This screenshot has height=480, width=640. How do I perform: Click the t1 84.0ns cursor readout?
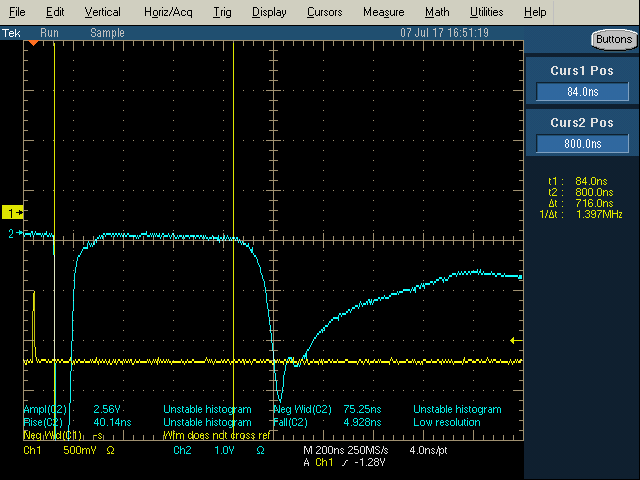[578, 181]
